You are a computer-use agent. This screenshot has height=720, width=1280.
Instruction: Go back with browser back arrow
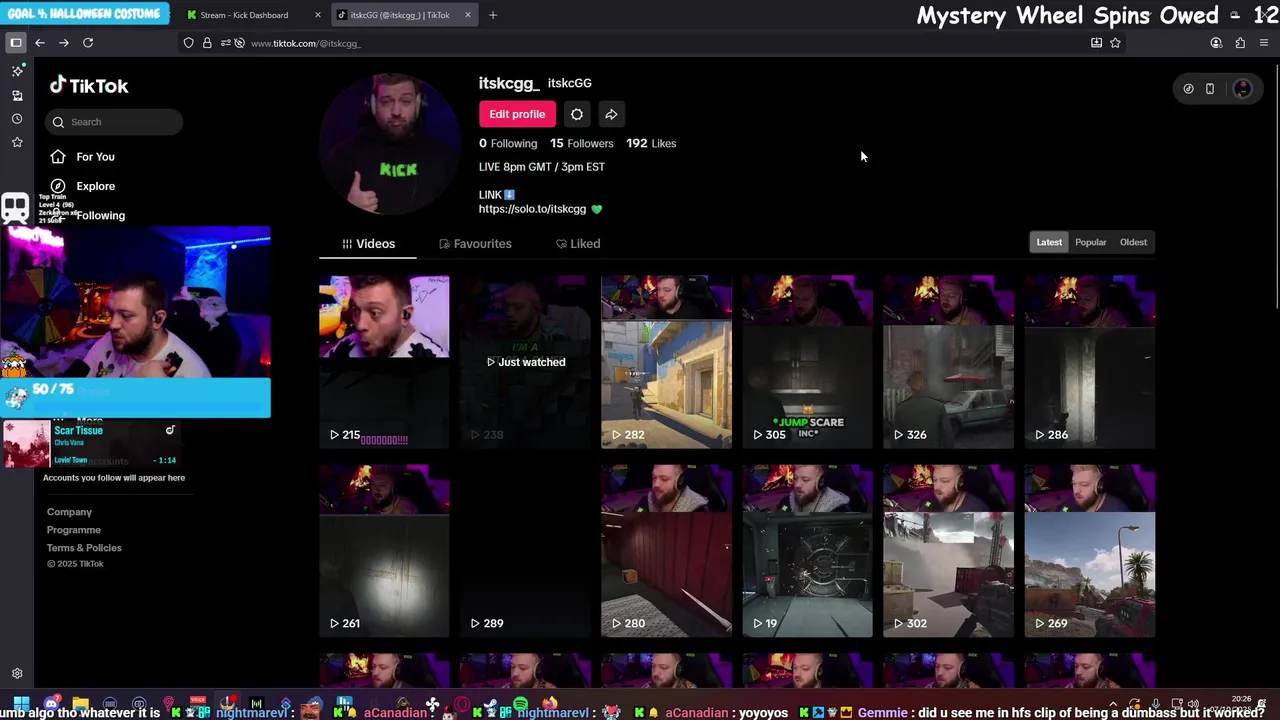[x=40, y=43]
